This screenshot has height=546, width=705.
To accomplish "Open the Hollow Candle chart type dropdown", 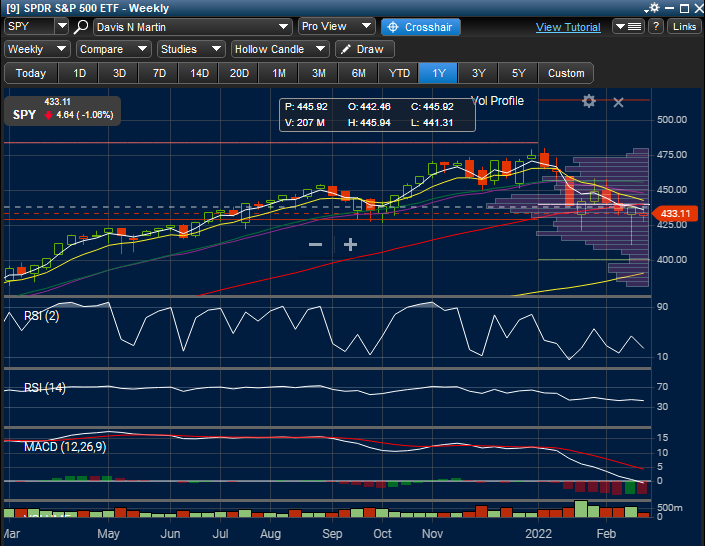I will coord(280,49).
